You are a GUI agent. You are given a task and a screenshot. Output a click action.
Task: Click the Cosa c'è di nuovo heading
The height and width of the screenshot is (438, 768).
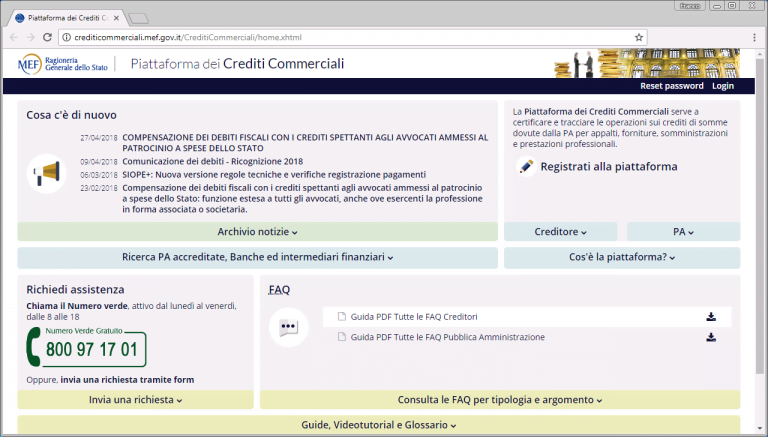pos(72,115)
